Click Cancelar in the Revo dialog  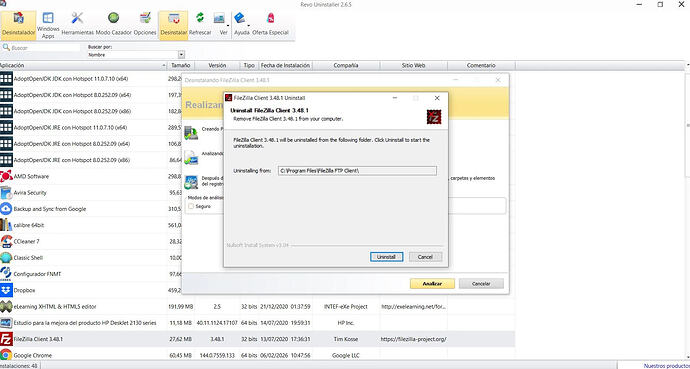(481, 284)
